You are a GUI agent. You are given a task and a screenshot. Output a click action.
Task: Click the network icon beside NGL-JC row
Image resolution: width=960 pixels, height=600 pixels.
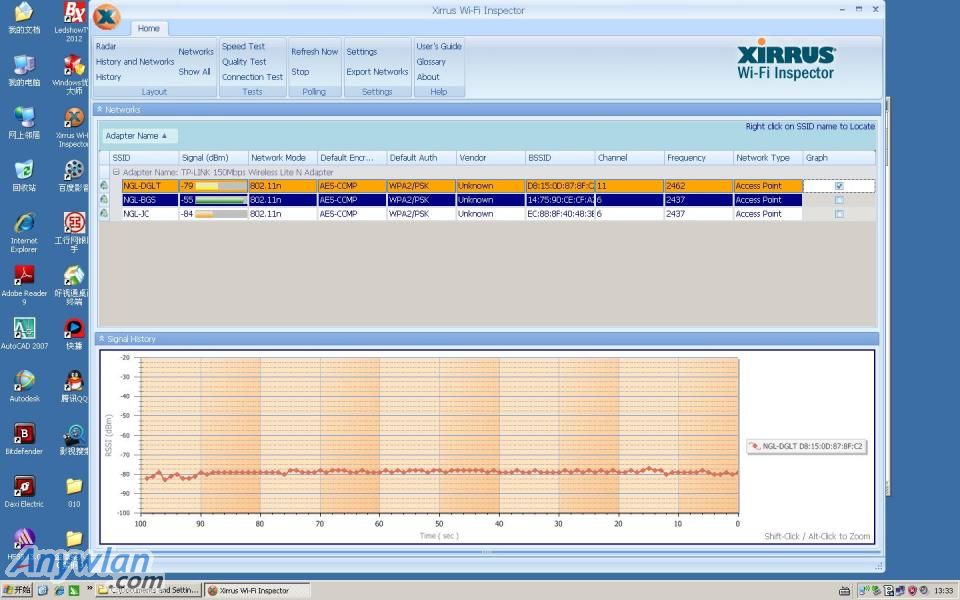click(104, 214)
